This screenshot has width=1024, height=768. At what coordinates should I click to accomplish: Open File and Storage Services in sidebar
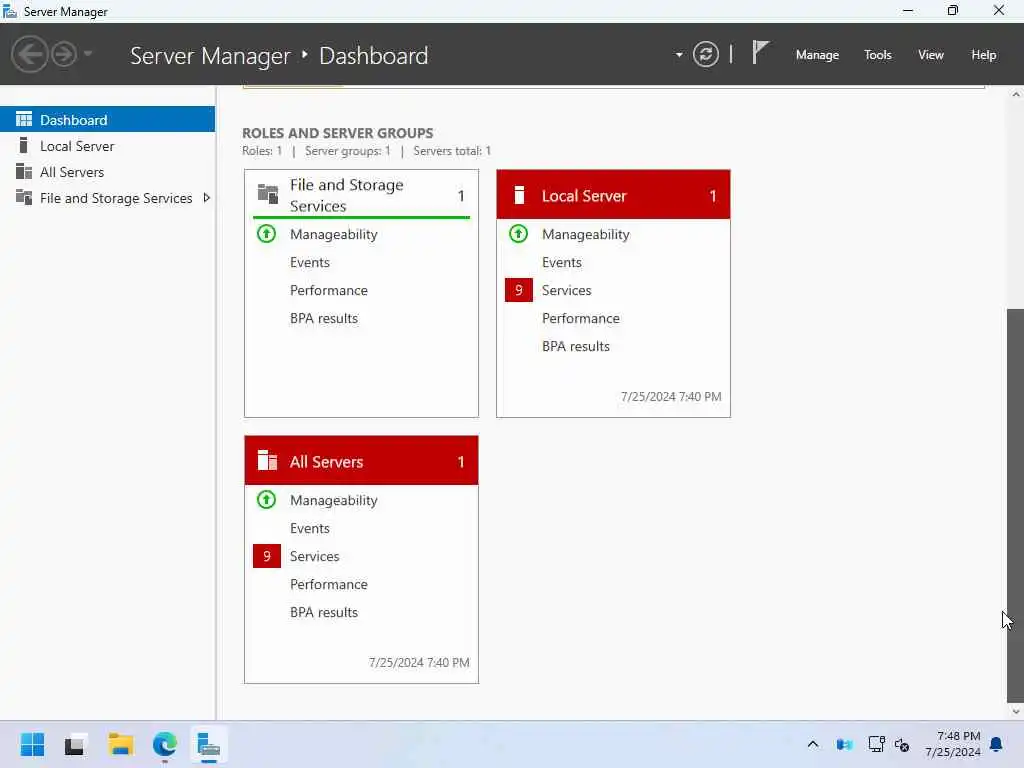click(107, 198)
